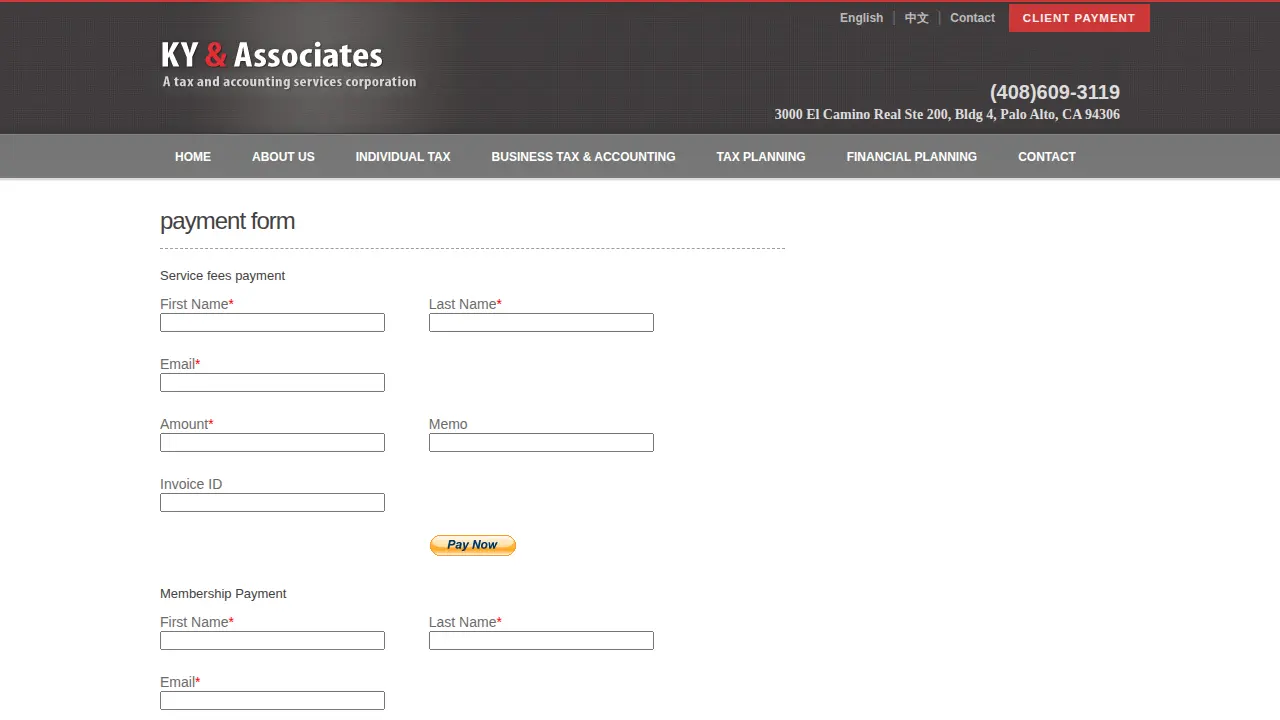Click the 'Membership Payment' label
This screenshot has height=720, width=1280.
(223, 594)
